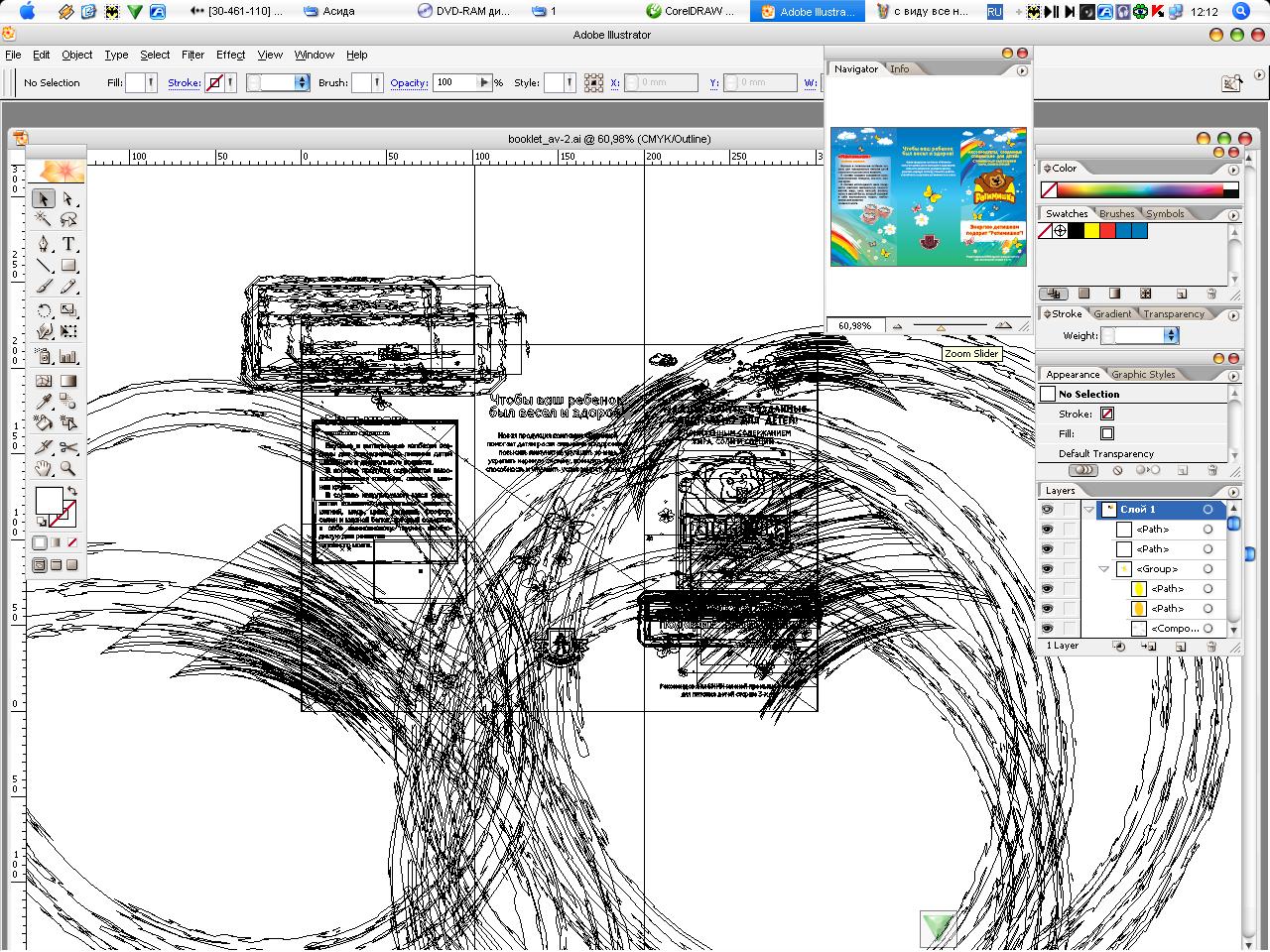
Task: Select the Pencil tool
Action: point(68,286)
